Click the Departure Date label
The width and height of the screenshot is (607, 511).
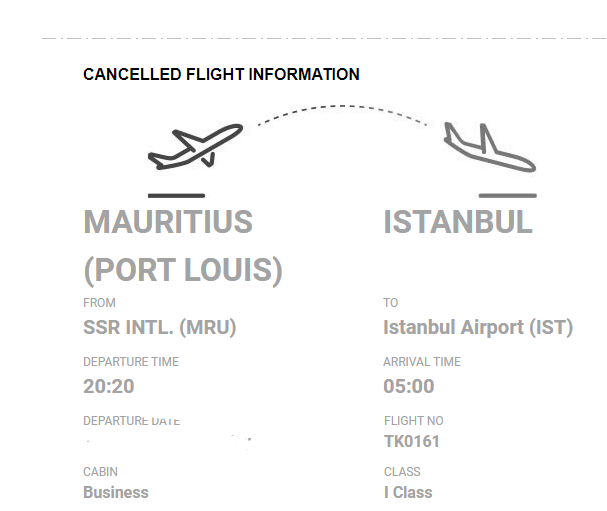(x=131, y=421)
